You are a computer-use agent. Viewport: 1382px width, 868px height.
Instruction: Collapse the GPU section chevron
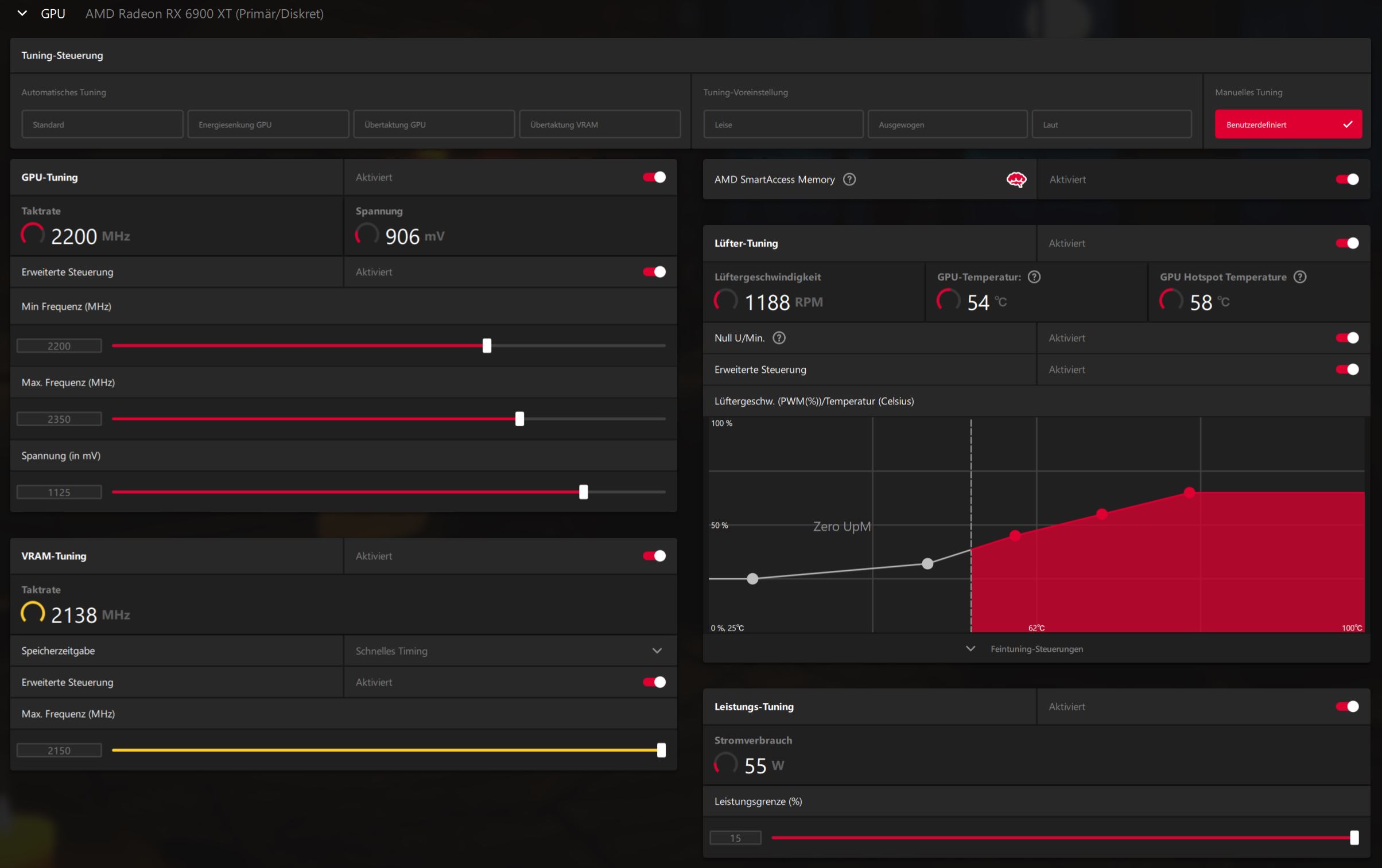[22, 13]
